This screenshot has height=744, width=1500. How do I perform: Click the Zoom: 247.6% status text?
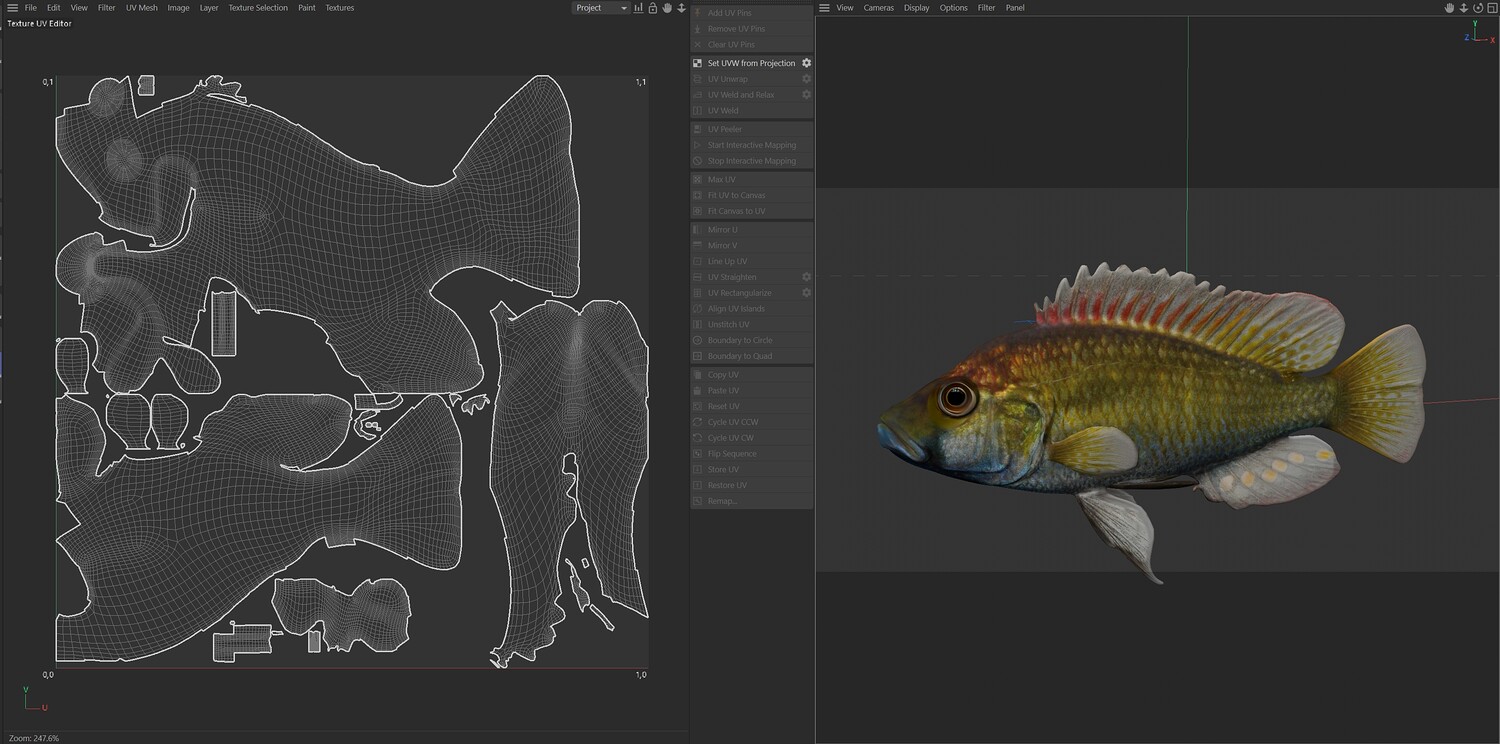33,738
